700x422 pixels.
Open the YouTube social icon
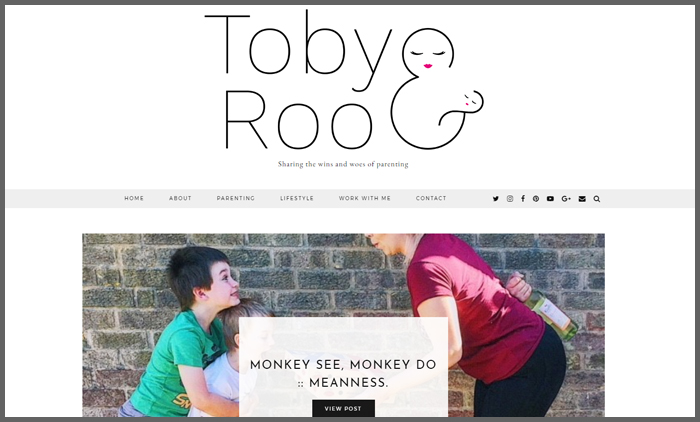(x=550, y=199)
